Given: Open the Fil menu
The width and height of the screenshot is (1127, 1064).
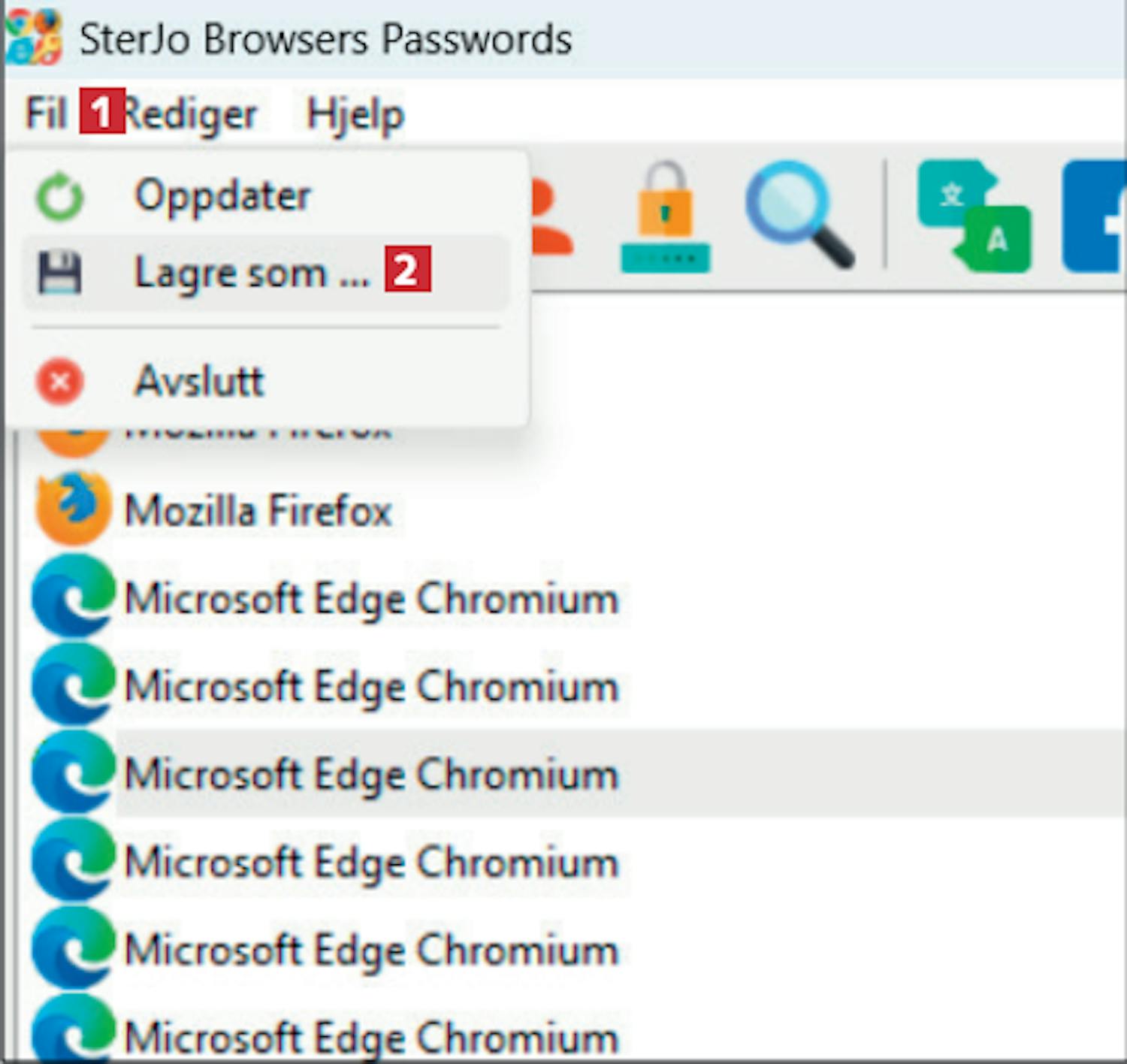Looking at the screenshot, I should (x=45, y=114).
